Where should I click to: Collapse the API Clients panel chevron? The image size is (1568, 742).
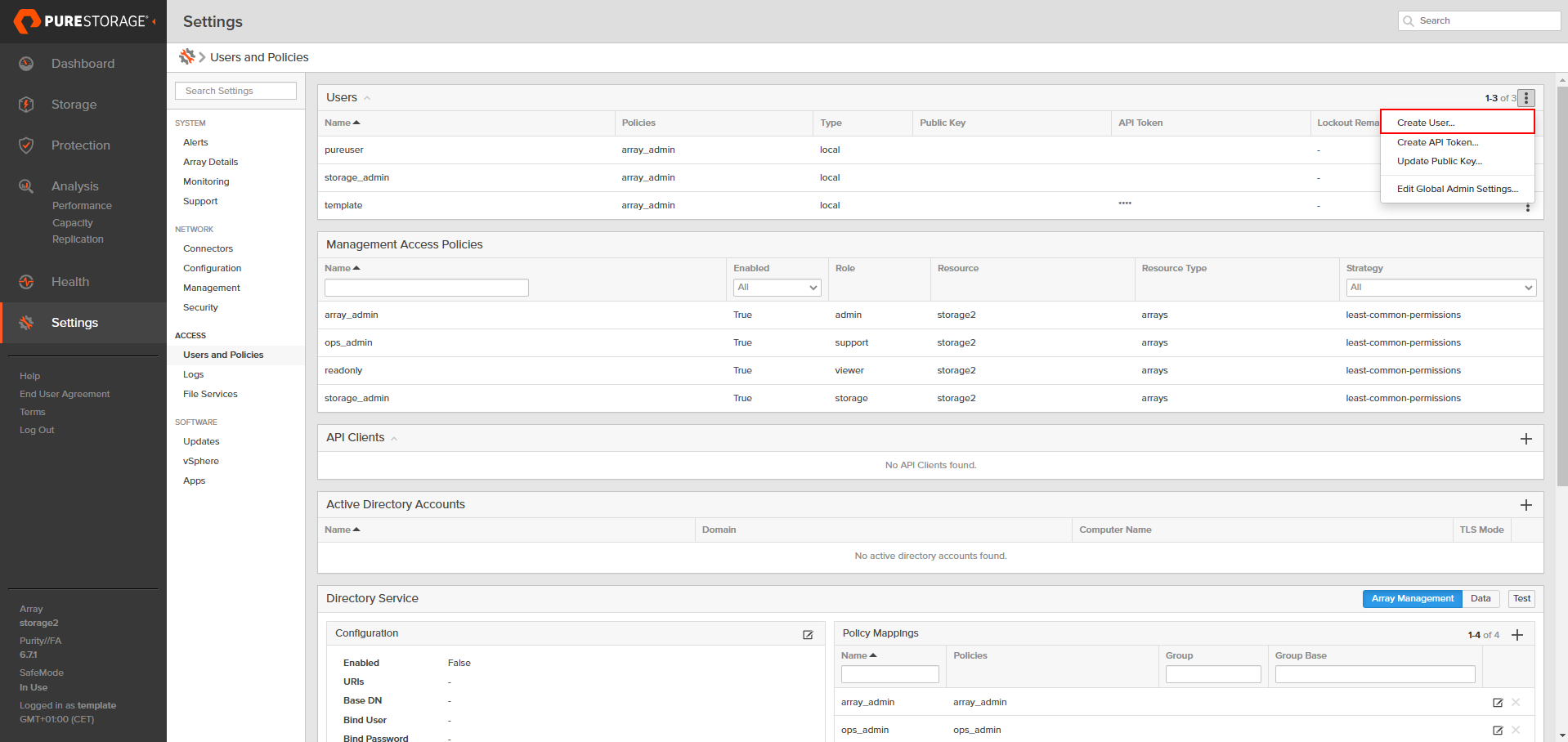click(394, 439)
